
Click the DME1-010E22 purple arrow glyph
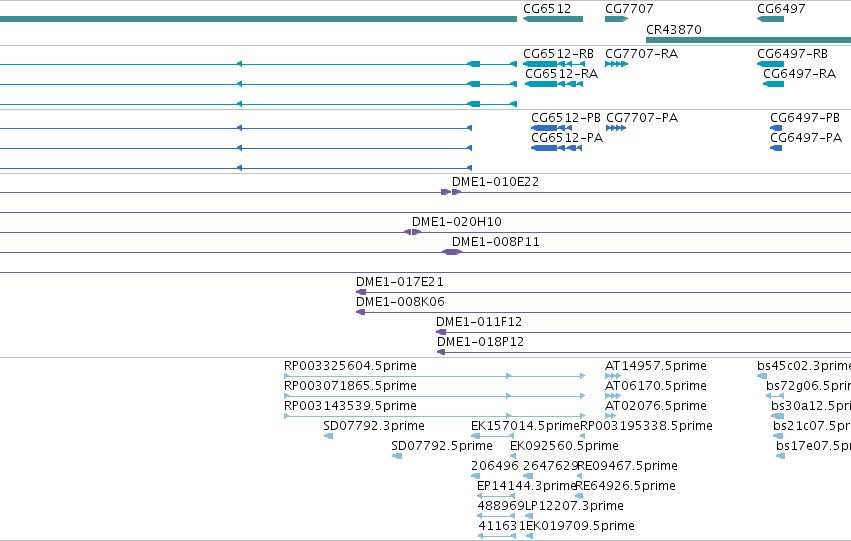click(451, 192)
